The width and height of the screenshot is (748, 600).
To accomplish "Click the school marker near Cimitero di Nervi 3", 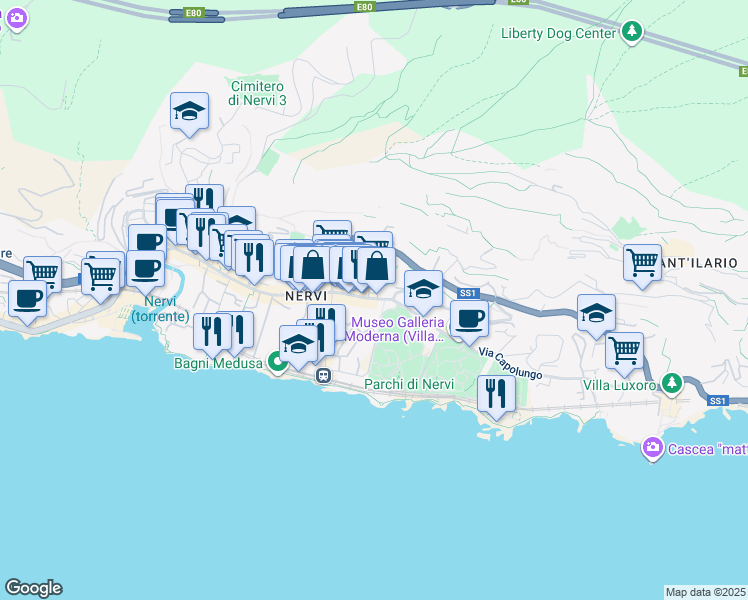I will tap(188, 112).
